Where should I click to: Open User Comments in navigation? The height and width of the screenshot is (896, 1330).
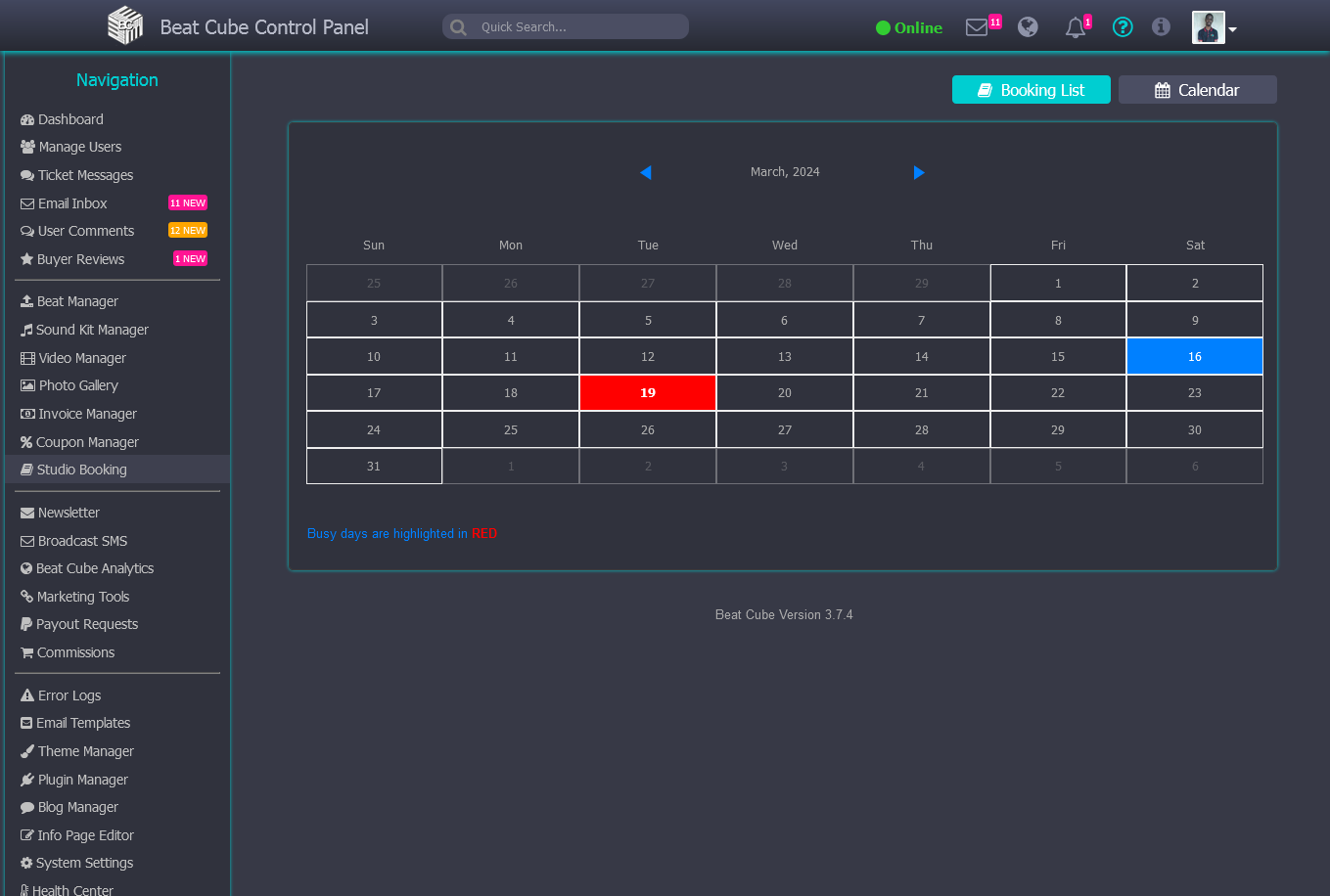coord(77,231)
